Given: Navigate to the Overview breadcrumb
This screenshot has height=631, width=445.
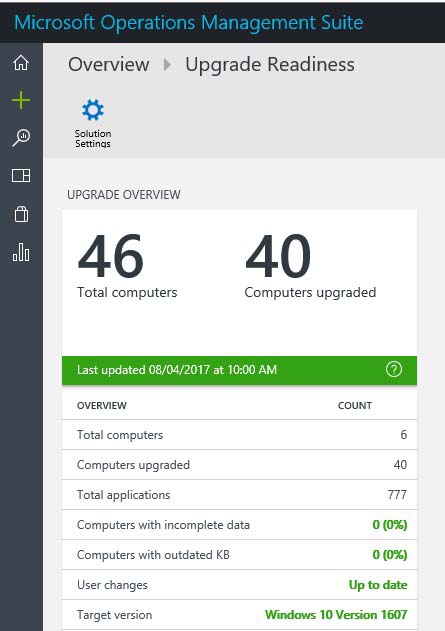Looking at the screenshot, I should click(109, 64).
